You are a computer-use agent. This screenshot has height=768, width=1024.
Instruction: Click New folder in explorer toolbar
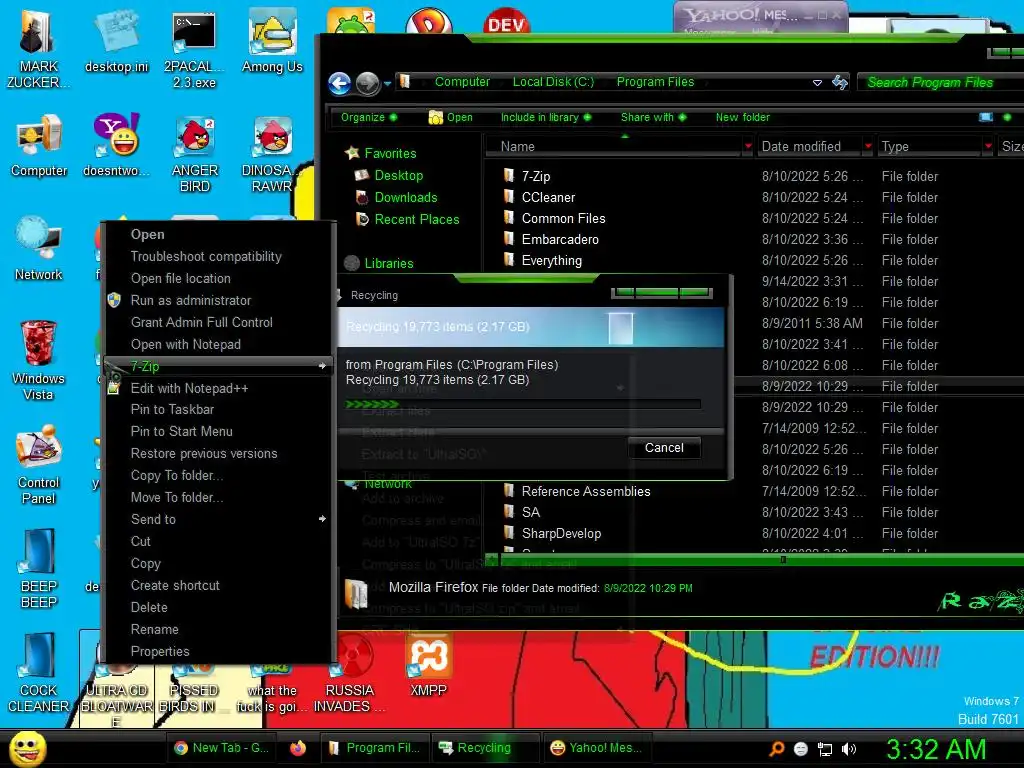pyautogui.click(x=743, y=118)
